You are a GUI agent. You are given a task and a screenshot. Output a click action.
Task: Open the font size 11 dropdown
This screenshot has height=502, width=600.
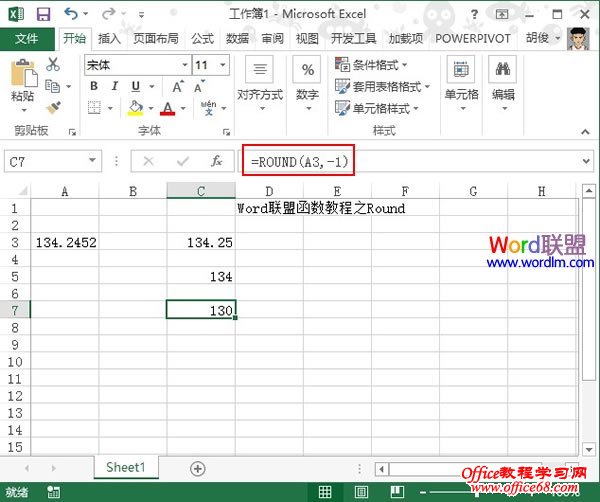(223, 65)
